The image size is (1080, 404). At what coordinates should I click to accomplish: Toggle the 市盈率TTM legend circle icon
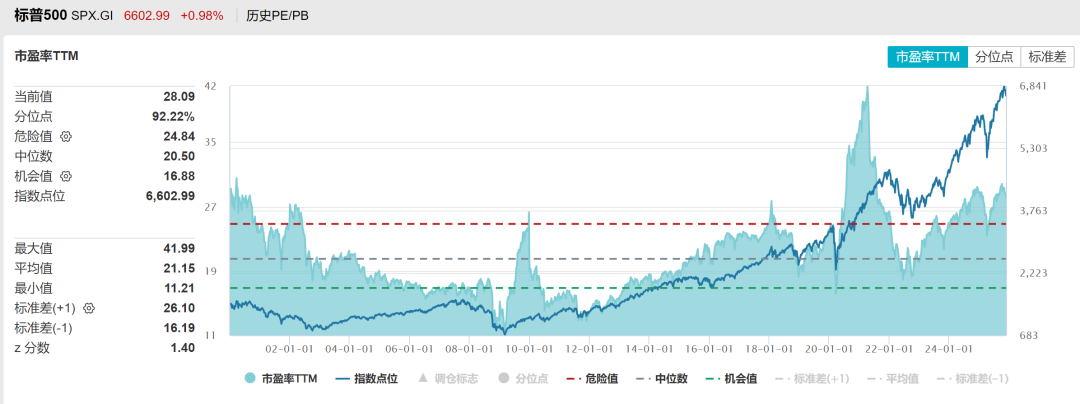251,379
